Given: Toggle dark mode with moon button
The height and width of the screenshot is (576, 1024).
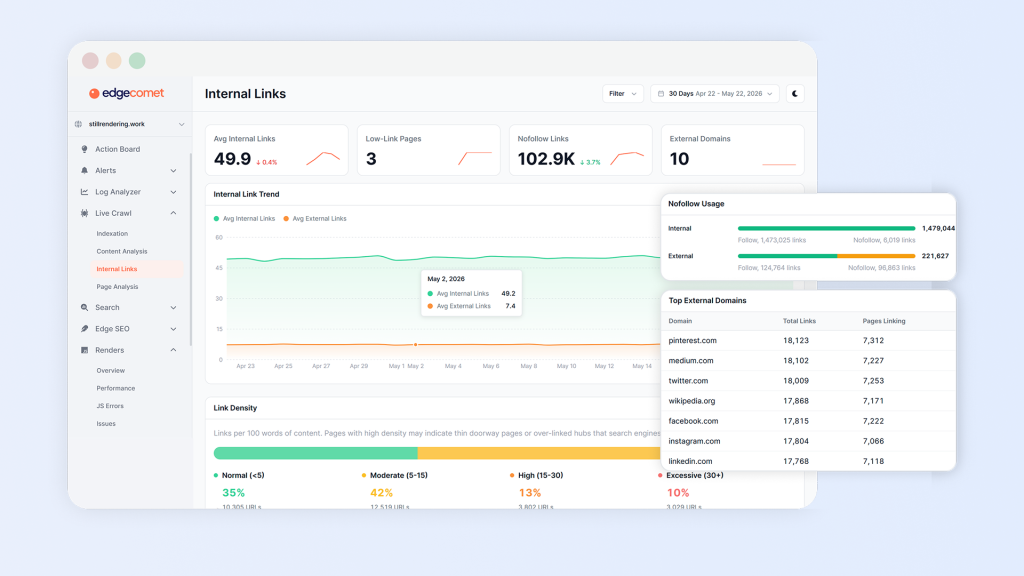Looking at the screenshot, I should pyautogui.click(x=795, y=93).
